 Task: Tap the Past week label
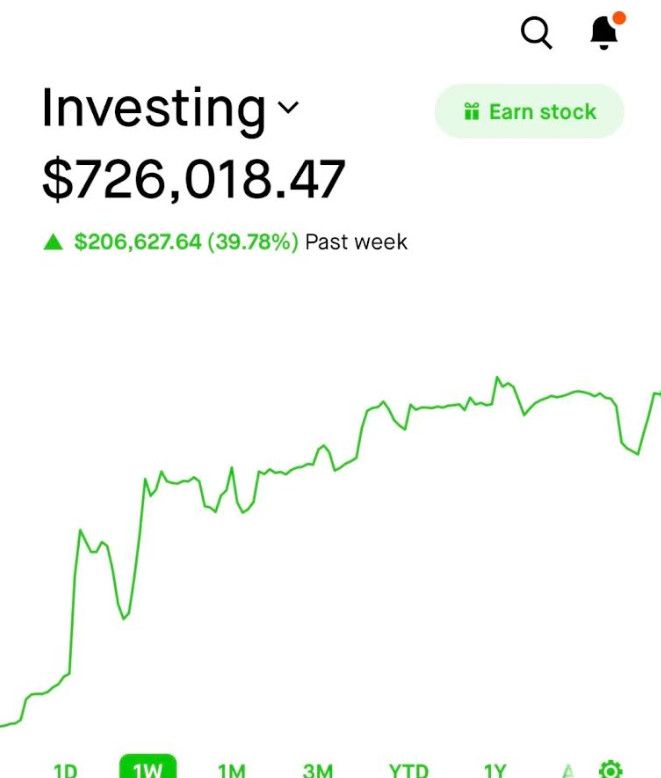(x=356, y=242)
